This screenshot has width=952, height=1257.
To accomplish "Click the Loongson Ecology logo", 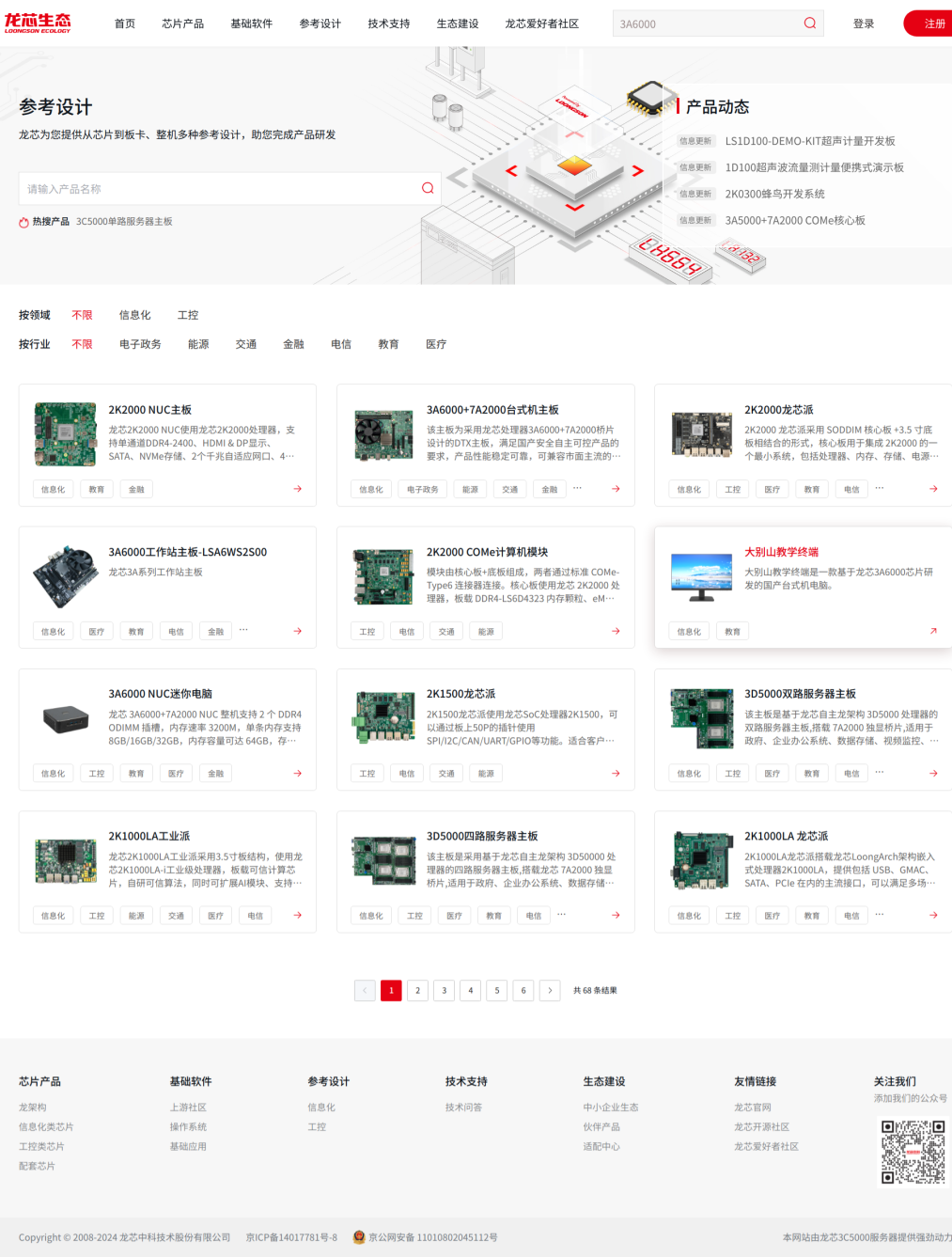I will click(x=38, y=24).
